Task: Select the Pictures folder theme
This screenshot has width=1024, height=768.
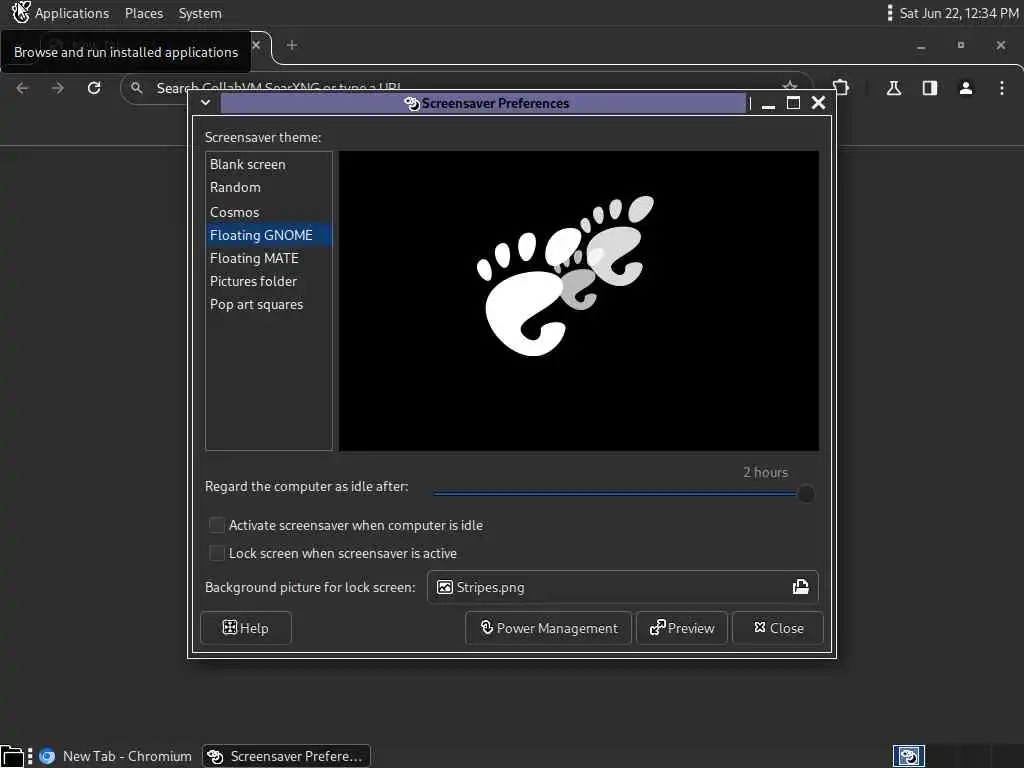Action: tap(268, 281)
